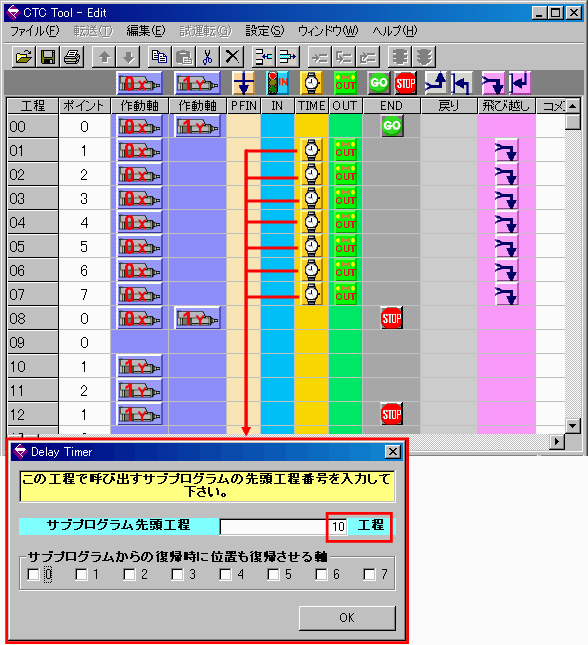Click OK in the Delay Timer dialog
588x645 pixels.
tap(347, 617)
